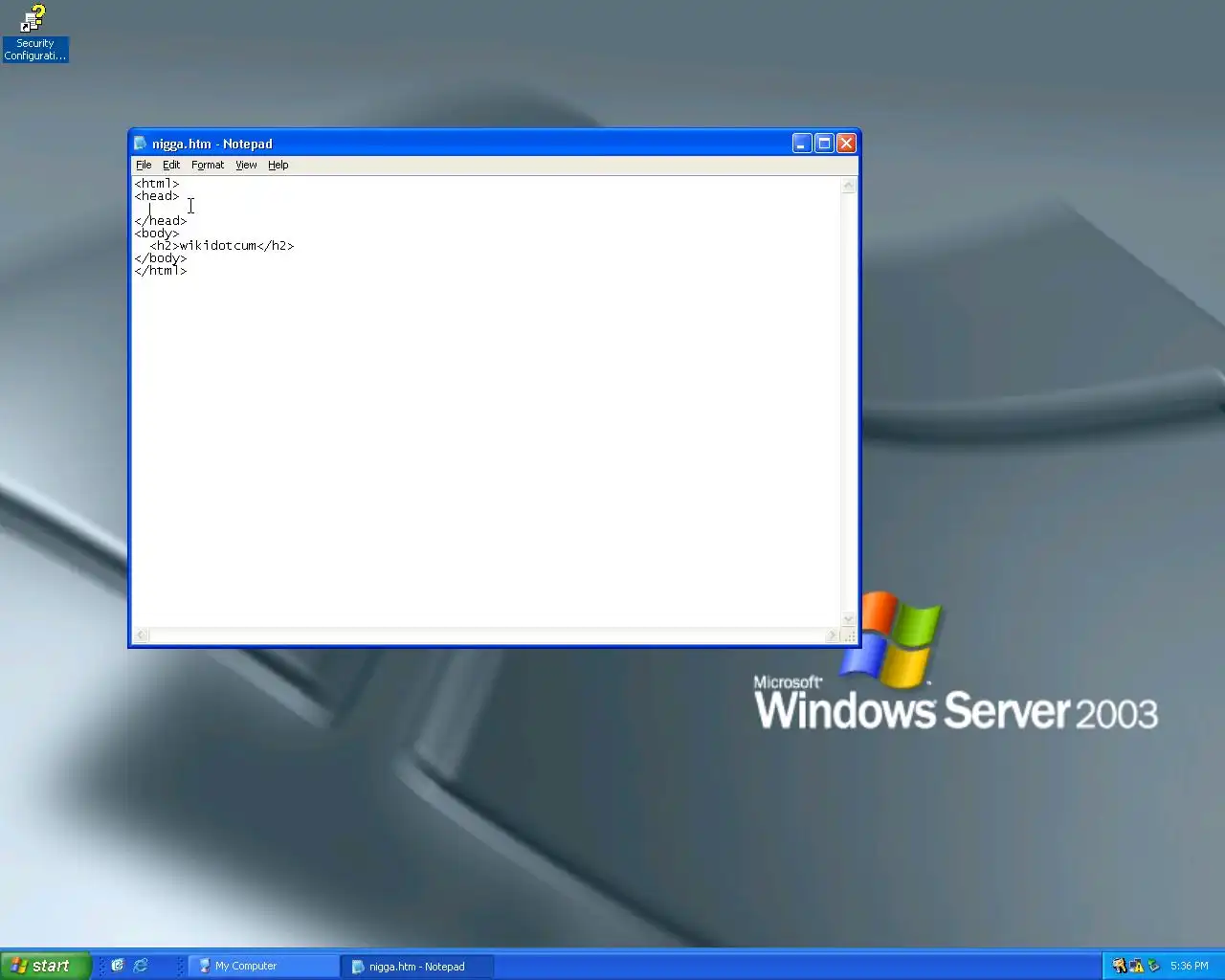The image size is (1225, 980).
Task: Open the View menu in Notepad
Action: (246, 165)
